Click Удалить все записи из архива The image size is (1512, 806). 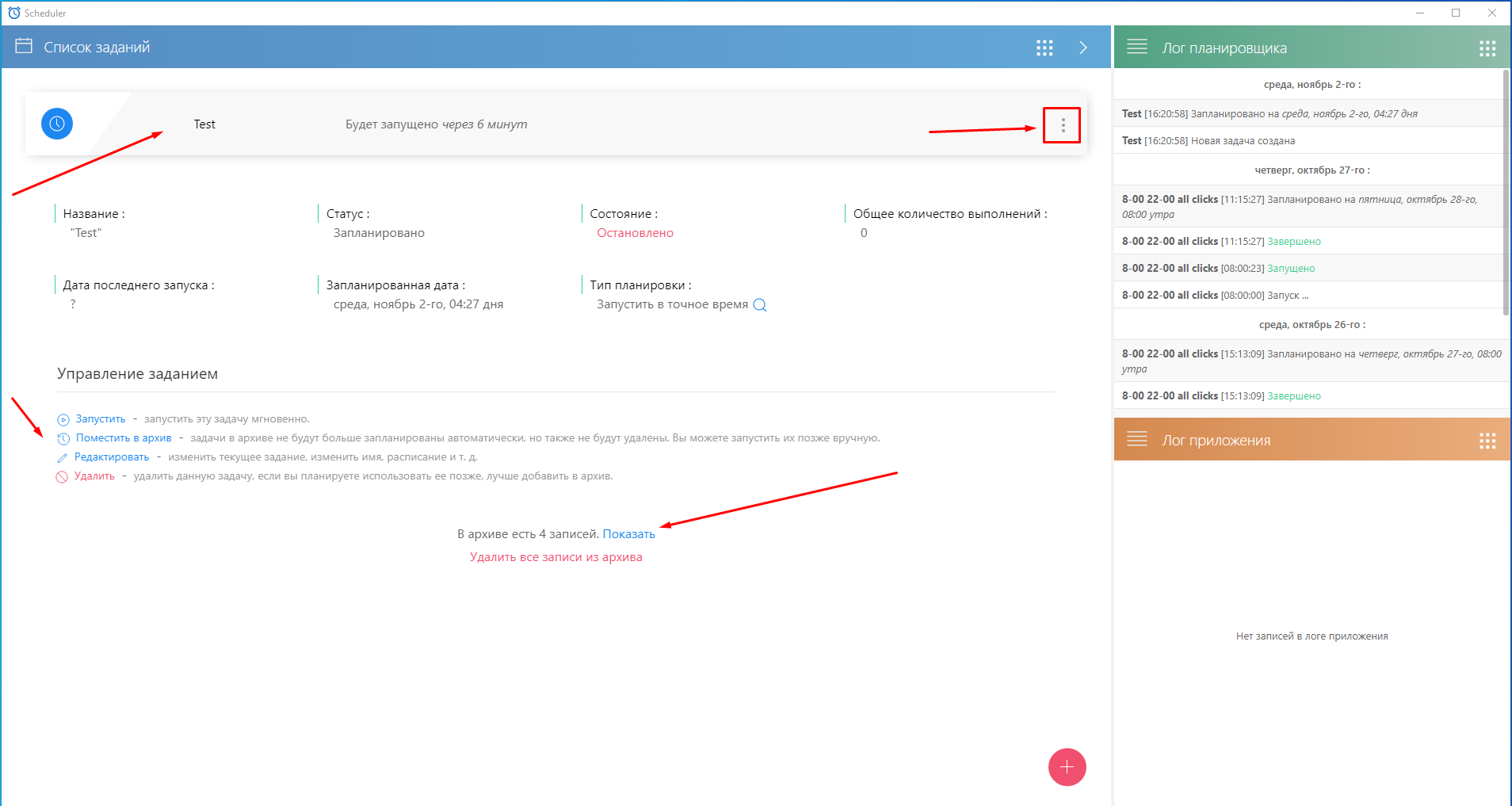[x=556, y=557]
